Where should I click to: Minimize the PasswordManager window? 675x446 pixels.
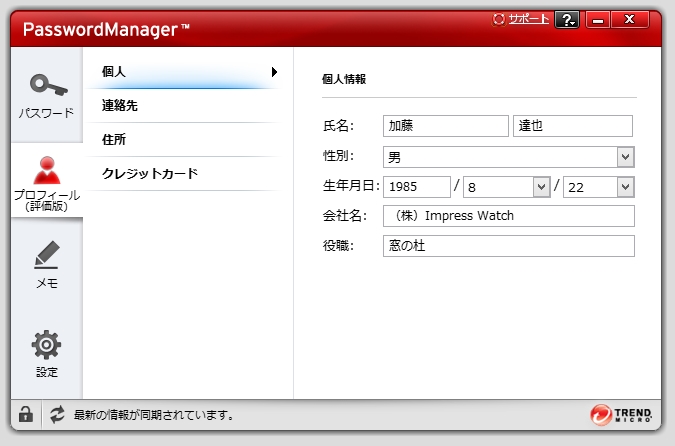[x=598, y=20]
